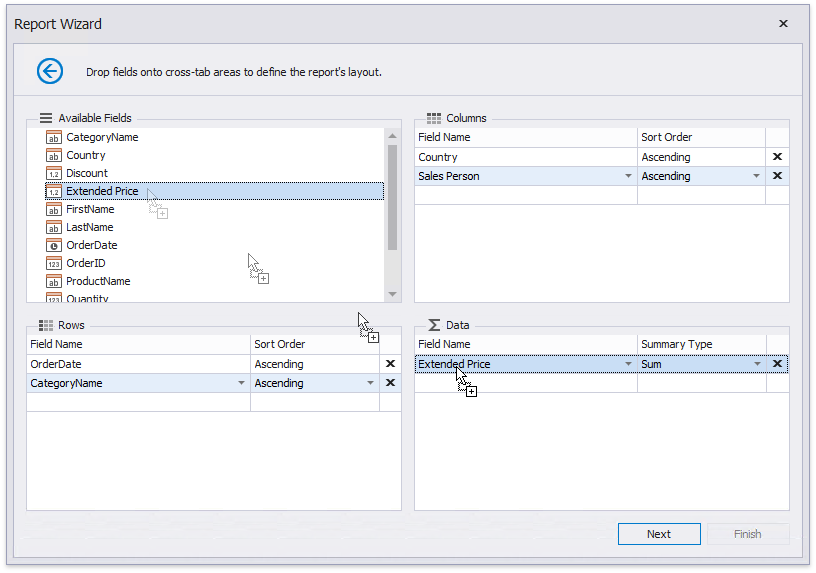Image resolution: width=816 pixels, height=573 pixels.
Task: Remove the Extended Price data field
Action: point(777,364)
